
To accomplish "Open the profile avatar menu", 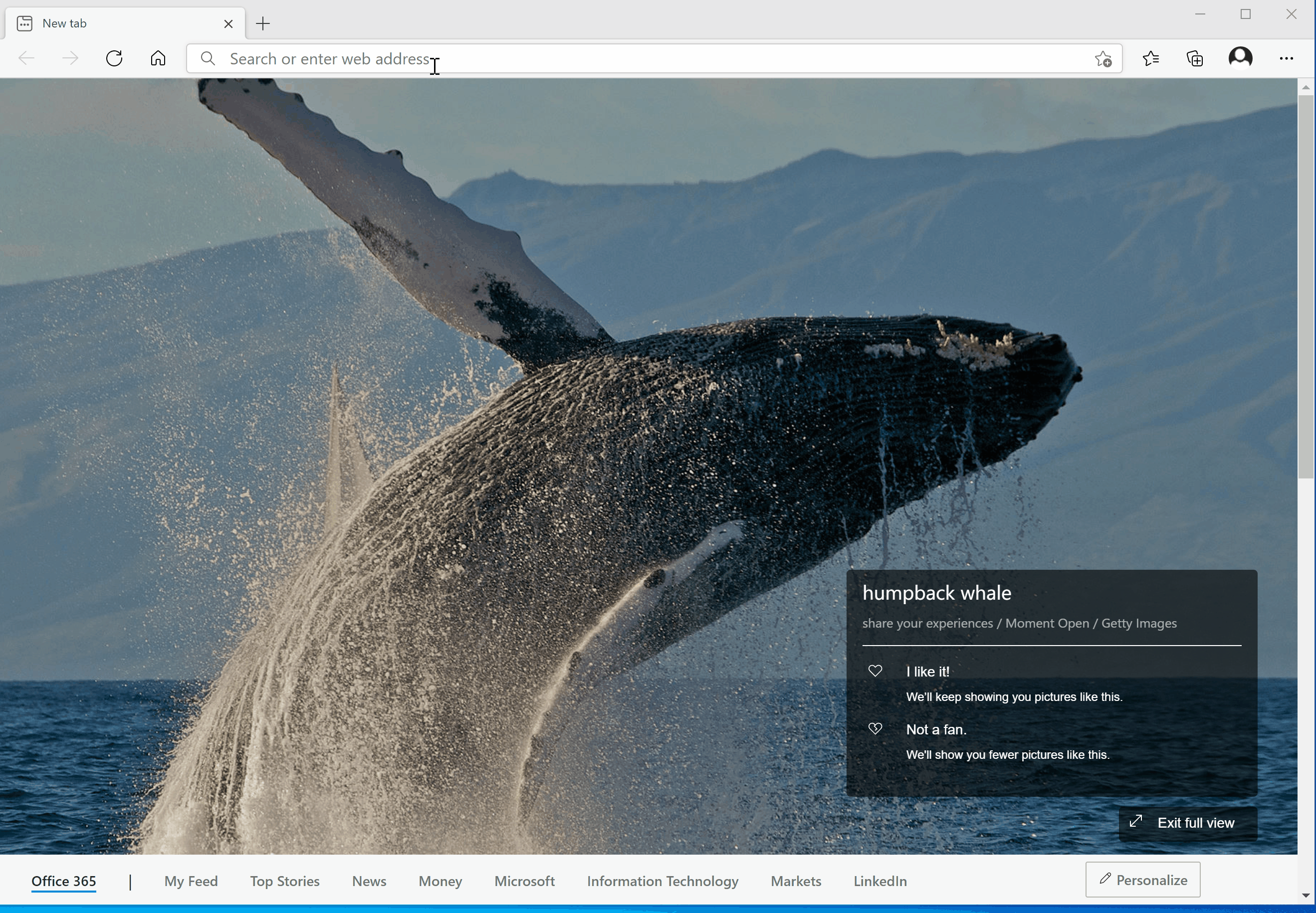I will point(1240,58).
